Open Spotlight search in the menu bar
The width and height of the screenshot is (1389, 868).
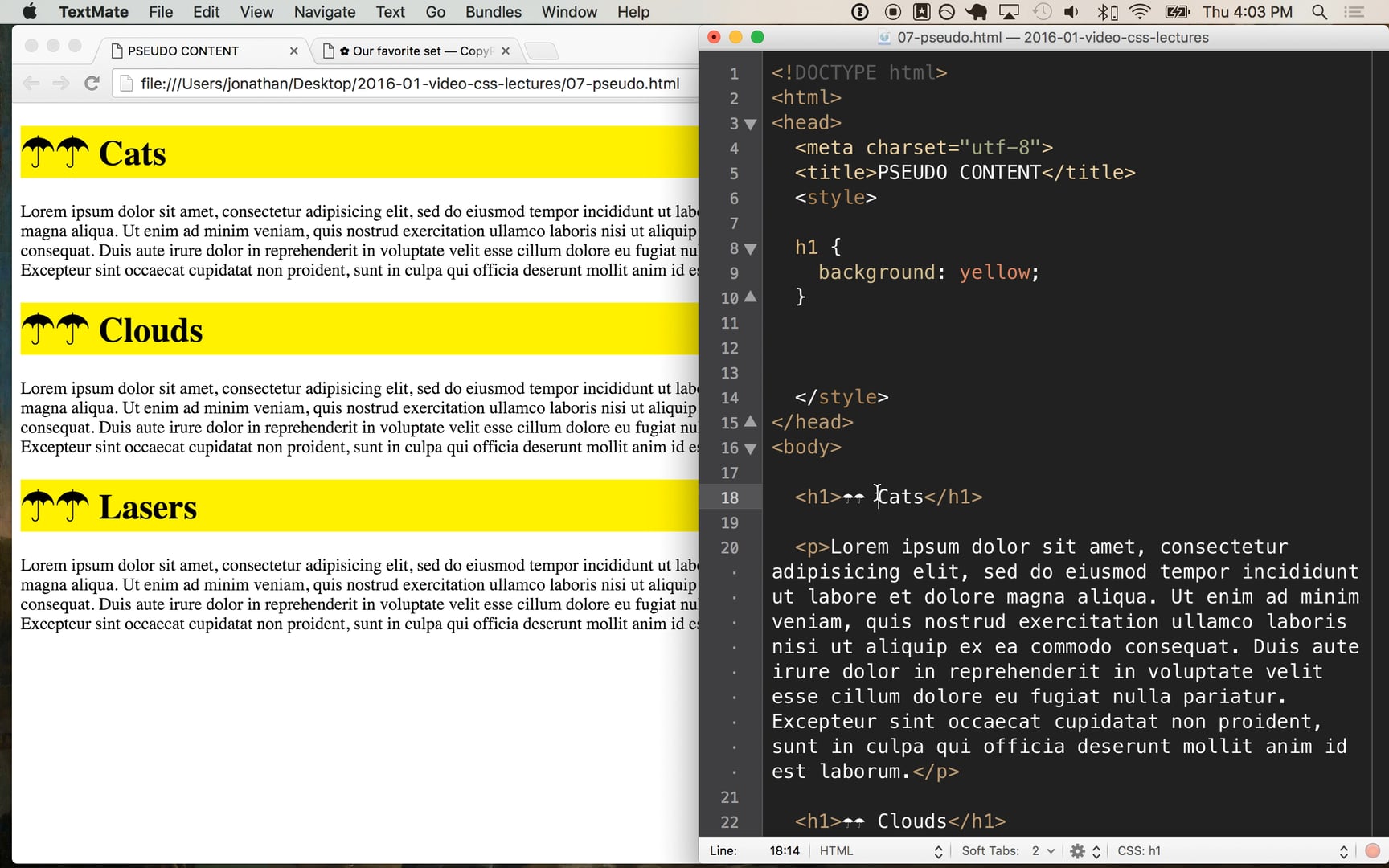point(1319,12)
